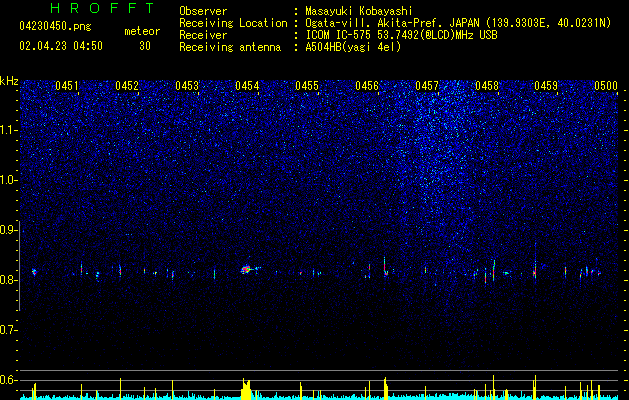Click observer name Masayuki Kobayashi

[x=359, y=11]
